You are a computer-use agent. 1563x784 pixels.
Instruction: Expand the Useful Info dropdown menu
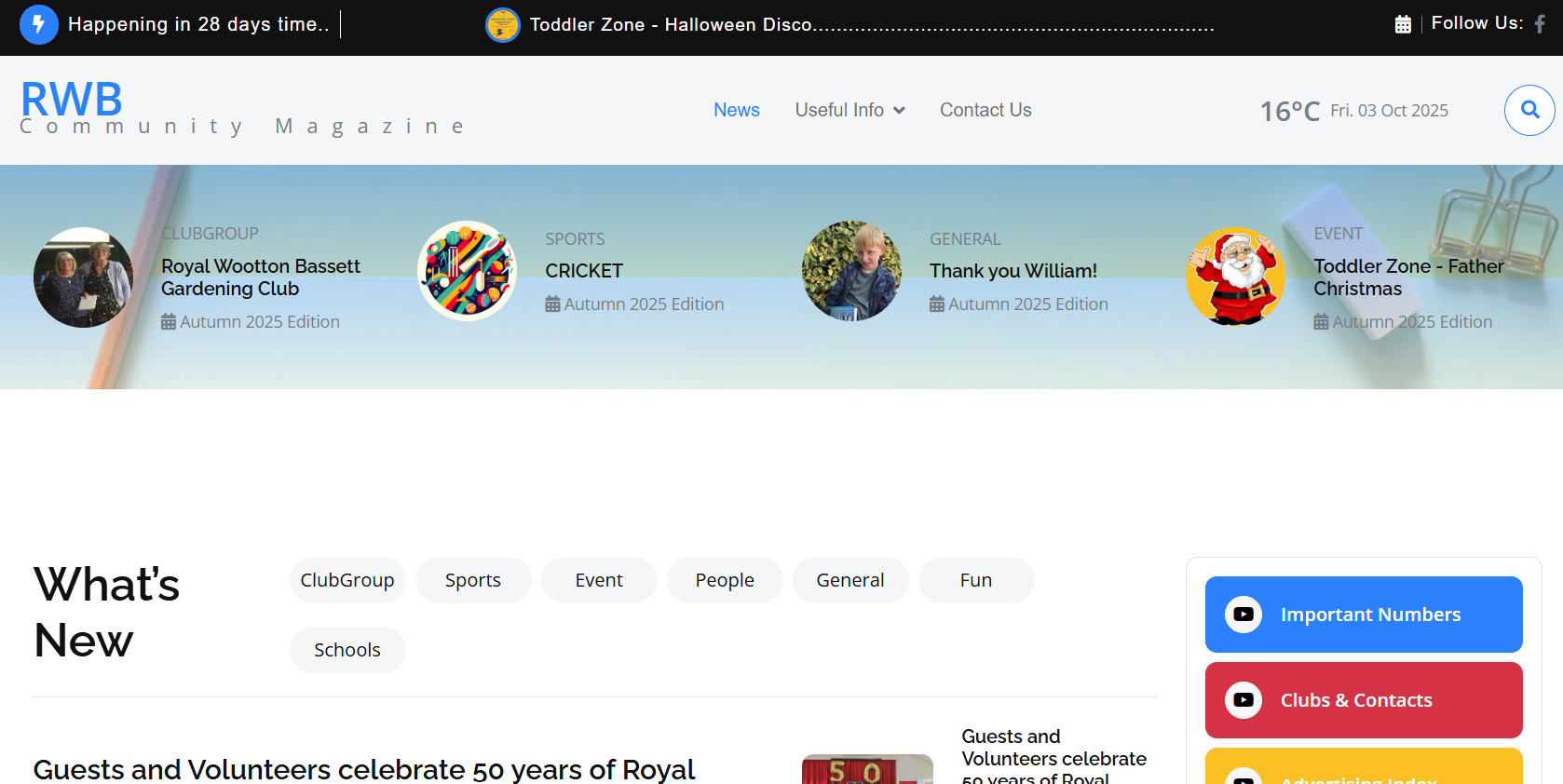pos(849,110)
